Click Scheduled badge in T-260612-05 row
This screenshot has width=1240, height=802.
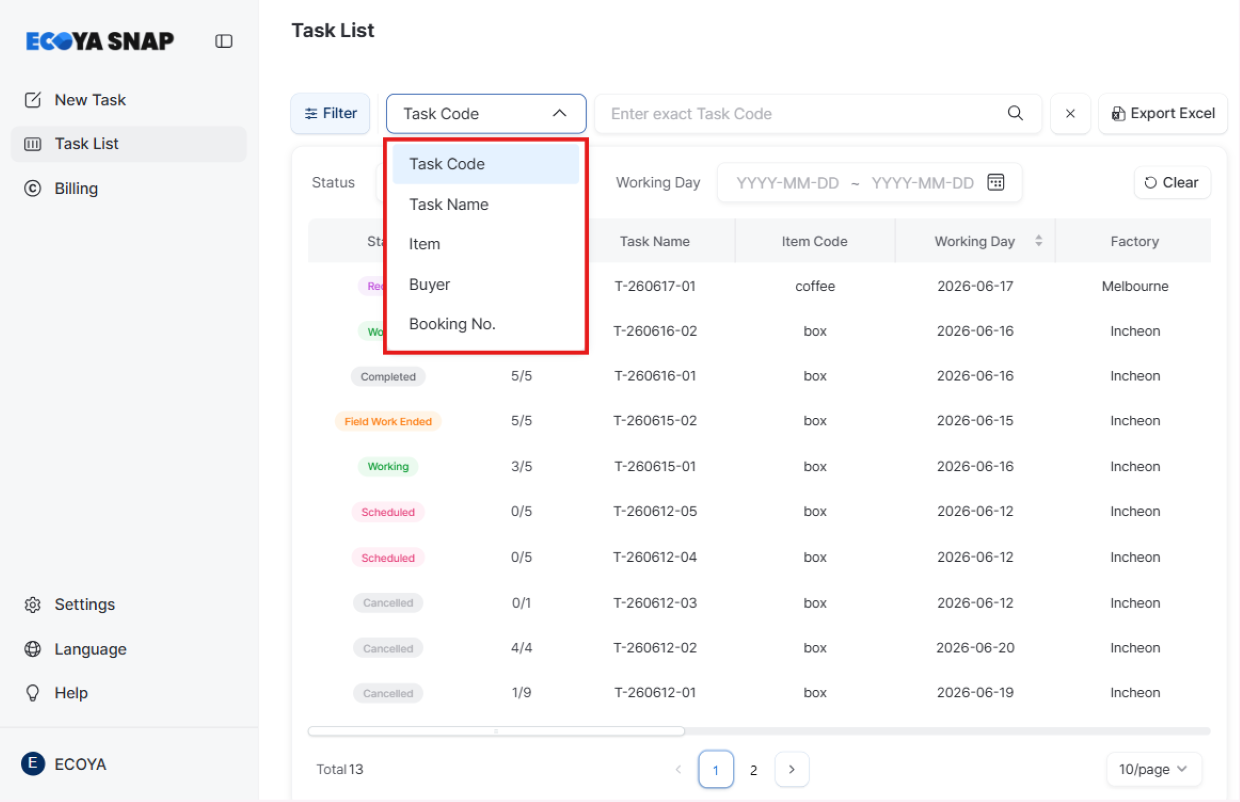(388, 512)
